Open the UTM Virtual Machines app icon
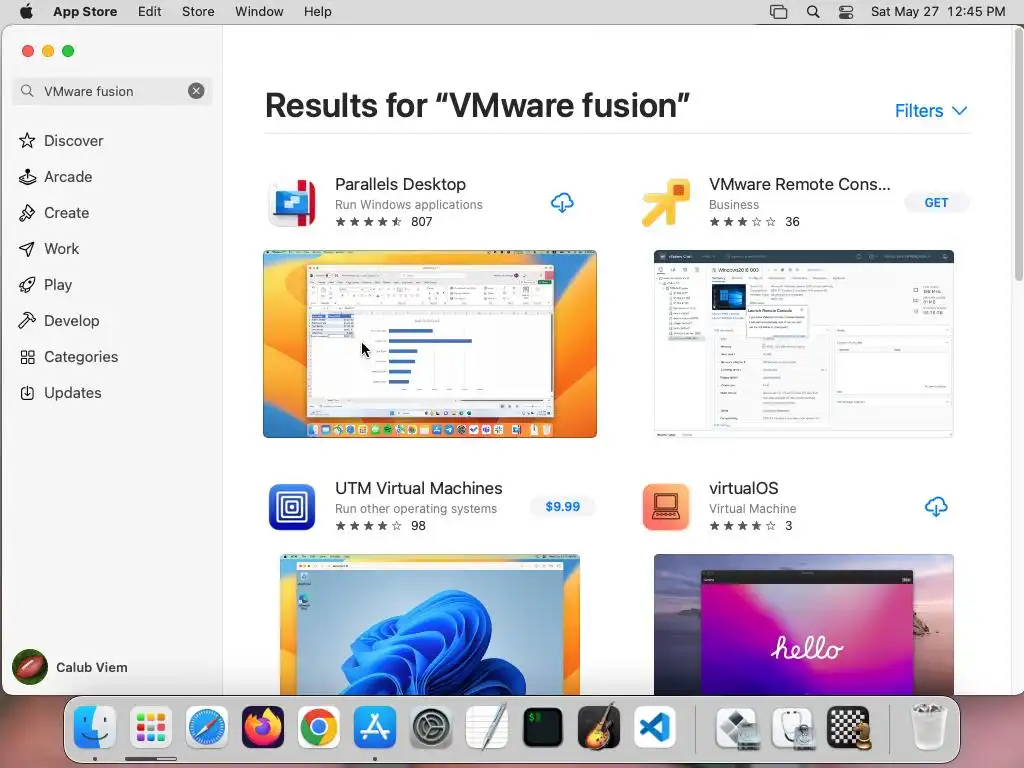This screenshot has width=1024, height=768. (x=292, y=506)
